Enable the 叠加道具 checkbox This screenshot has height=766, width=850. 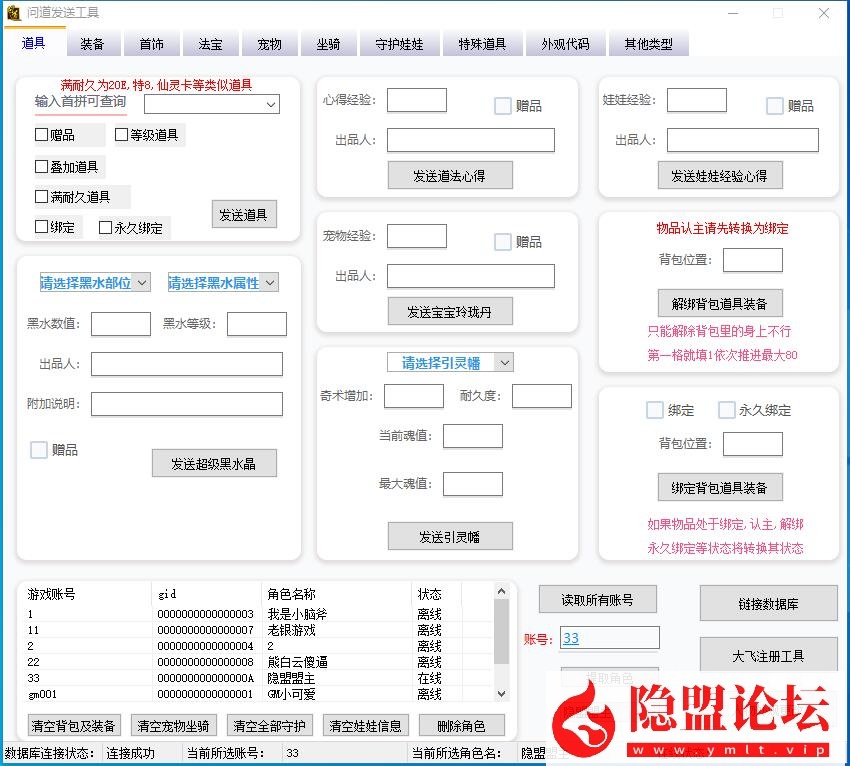42,167
